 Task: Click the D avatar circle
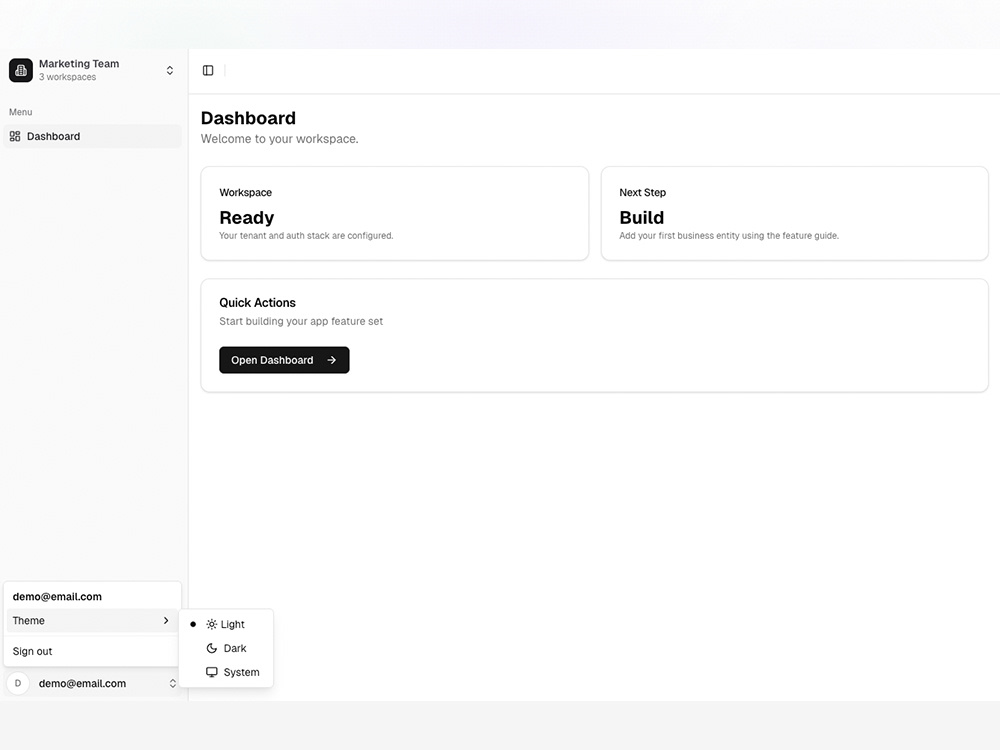[x=18, y=684]
